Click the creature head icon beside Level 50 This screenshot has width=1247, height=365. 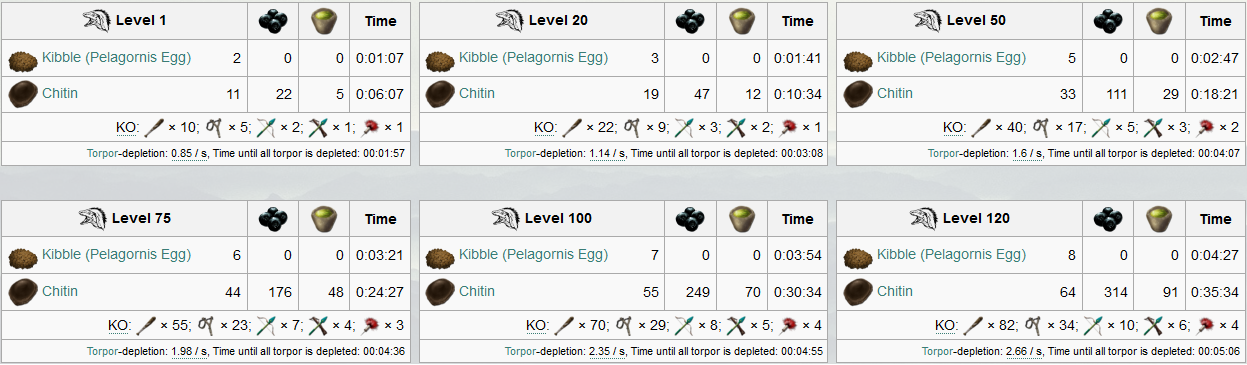(930, 20)
